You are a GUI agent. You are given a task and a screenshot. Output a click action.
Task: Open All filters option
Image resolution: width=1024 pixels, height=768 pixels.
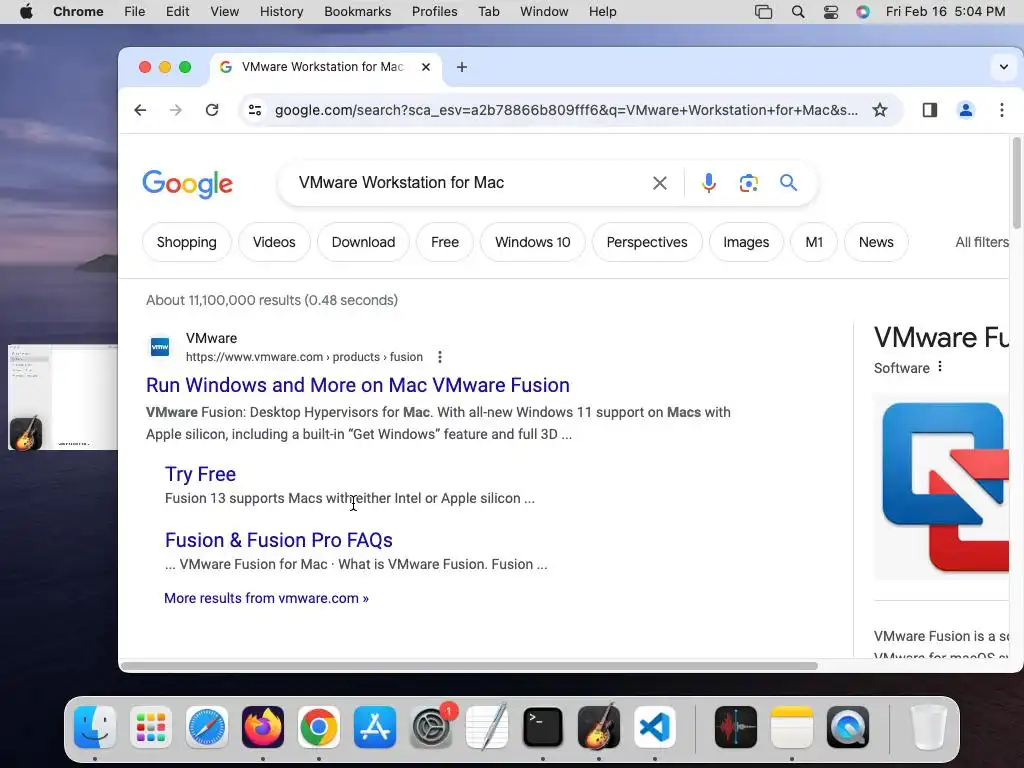pyautogui.click(x=982, y=242)
